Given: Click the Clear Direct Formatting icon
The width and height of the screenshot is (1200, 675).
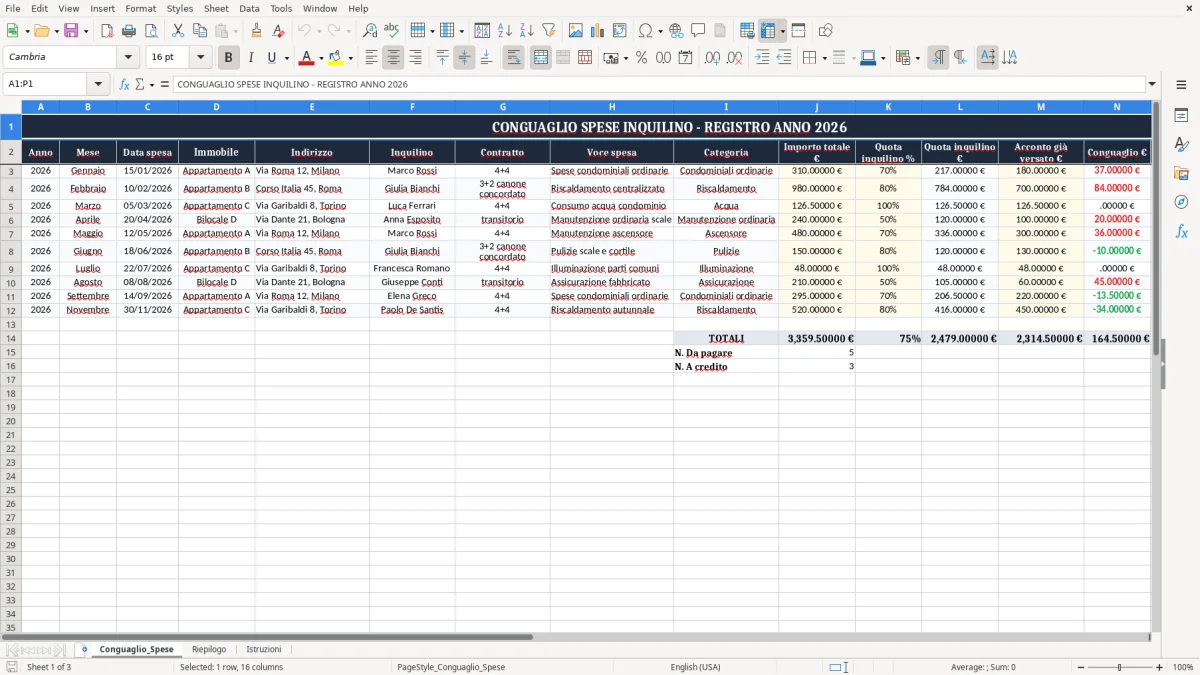Looking at the screenshot, I should point(278,31).
